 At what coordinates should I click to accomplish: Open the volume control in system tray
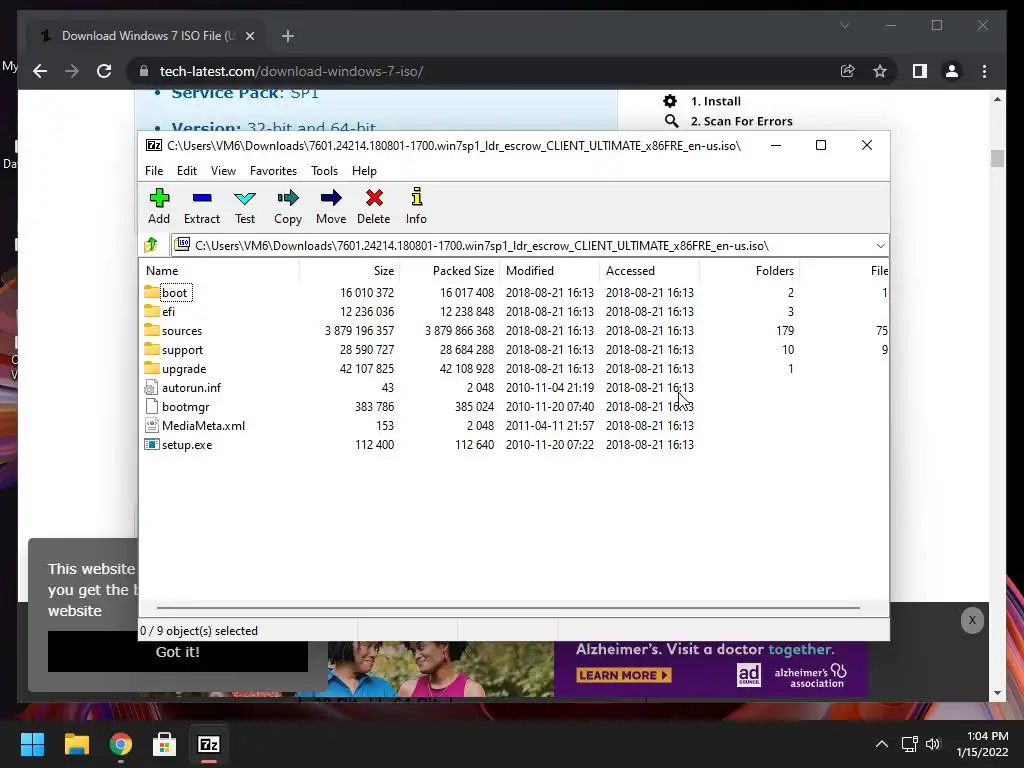tap(933, 744)
